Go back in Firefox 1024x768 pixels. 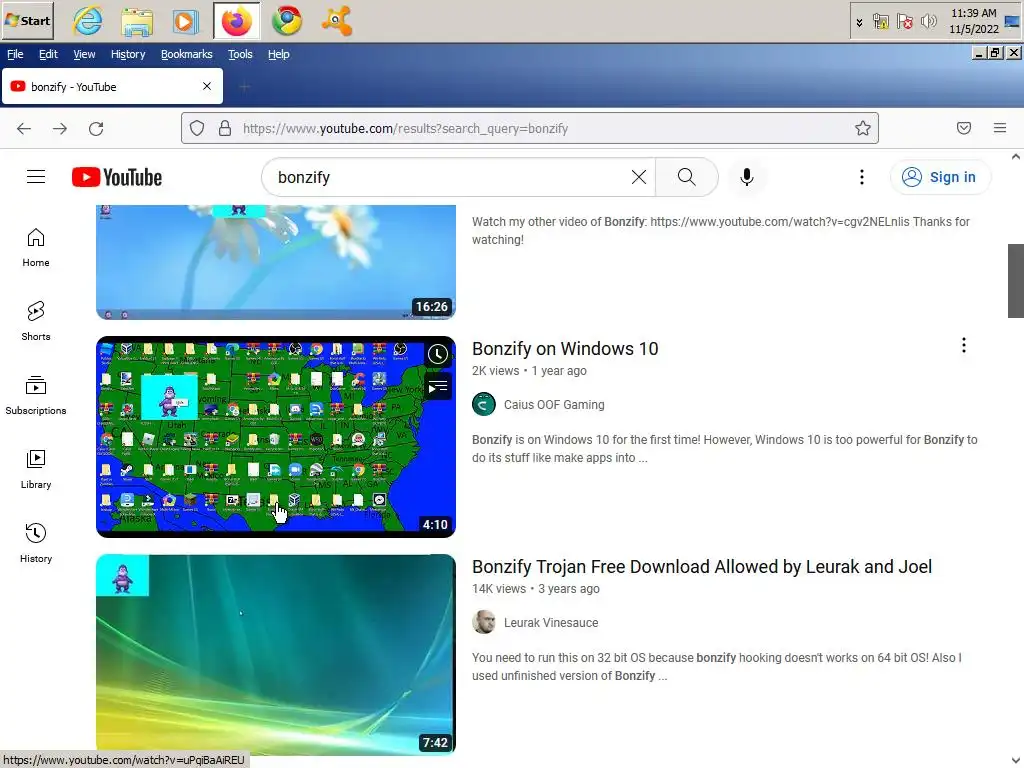click(x=24, y=129)
